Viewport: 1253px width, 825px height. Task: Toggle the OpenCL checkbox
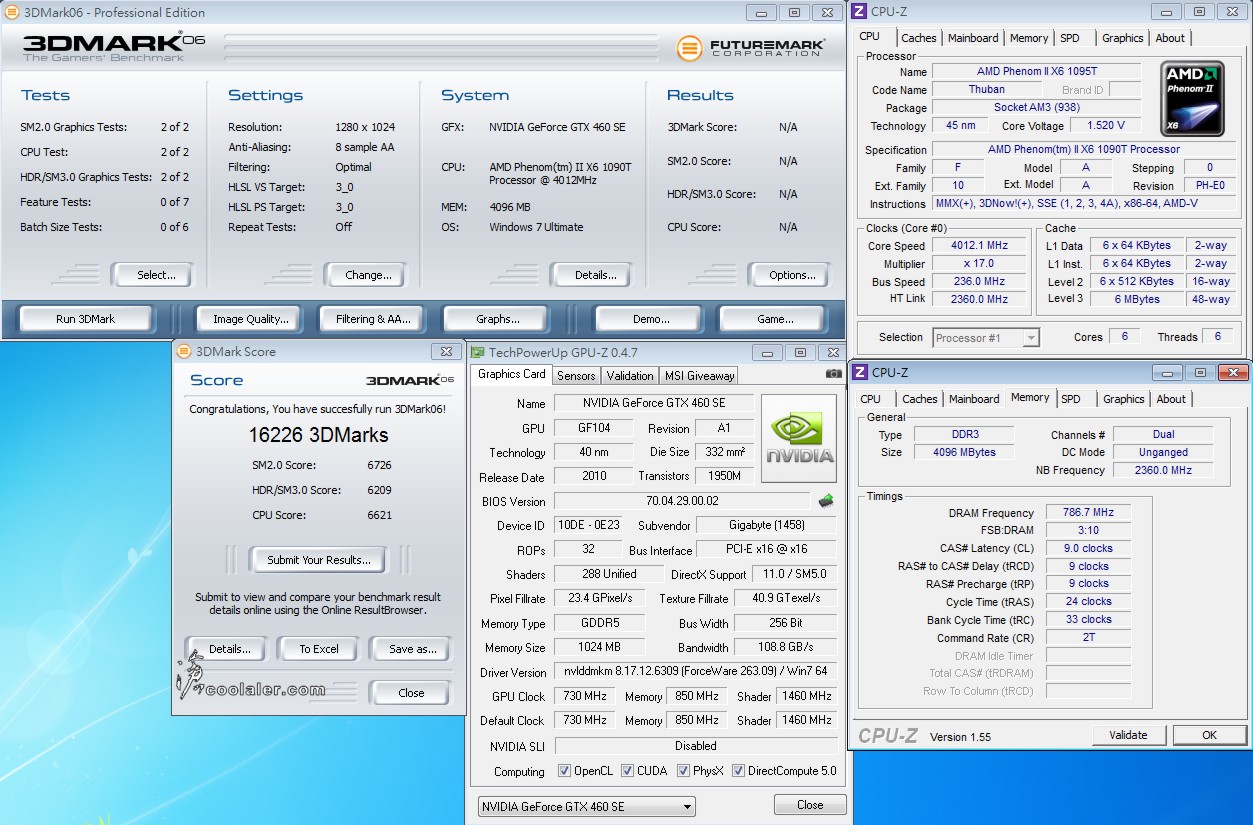point(565,771)
